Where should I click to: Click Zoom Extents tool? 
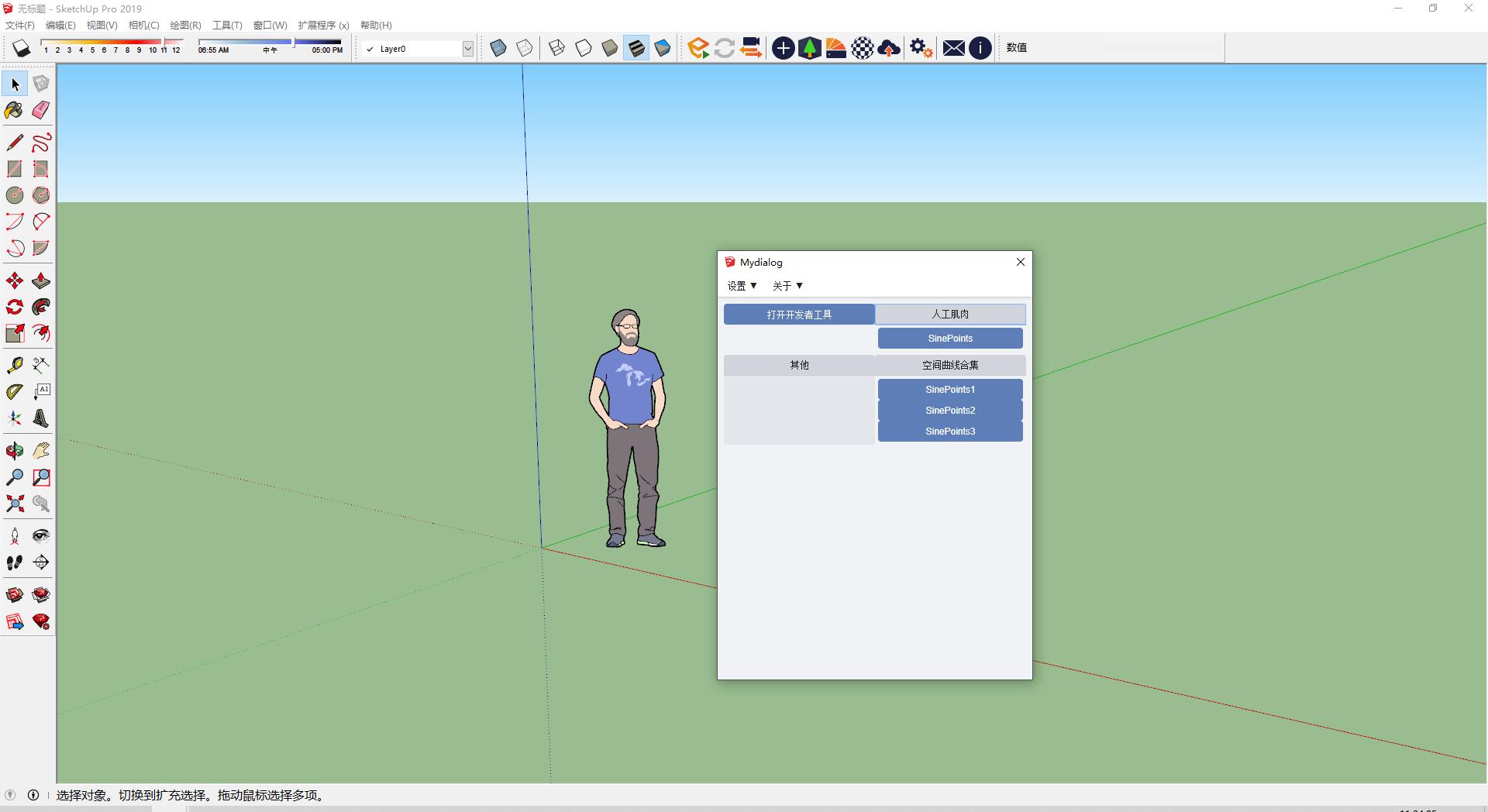[x=15, y=504]
